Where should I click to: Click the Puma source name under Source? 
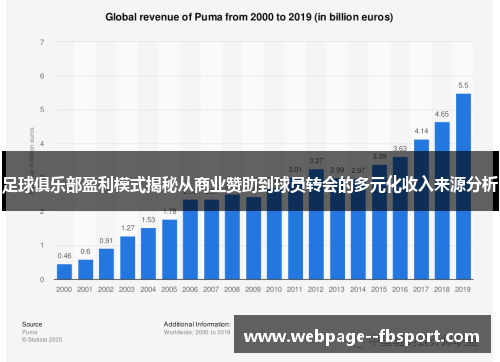coord(30,332)
